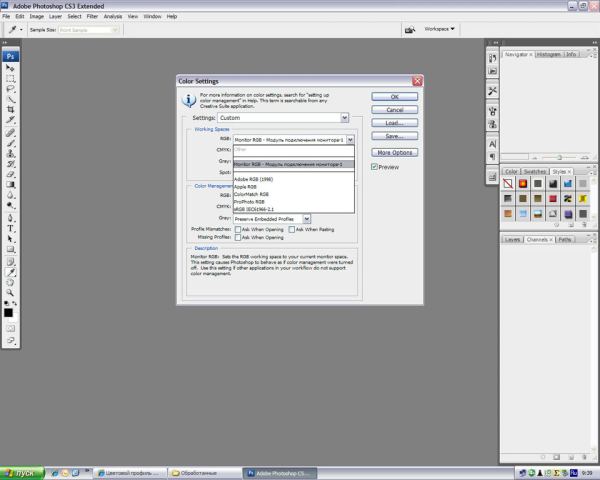Viewport: 600px width, 480px height.
Task: Select the Hand tool
Action: [x=10, y=283]
